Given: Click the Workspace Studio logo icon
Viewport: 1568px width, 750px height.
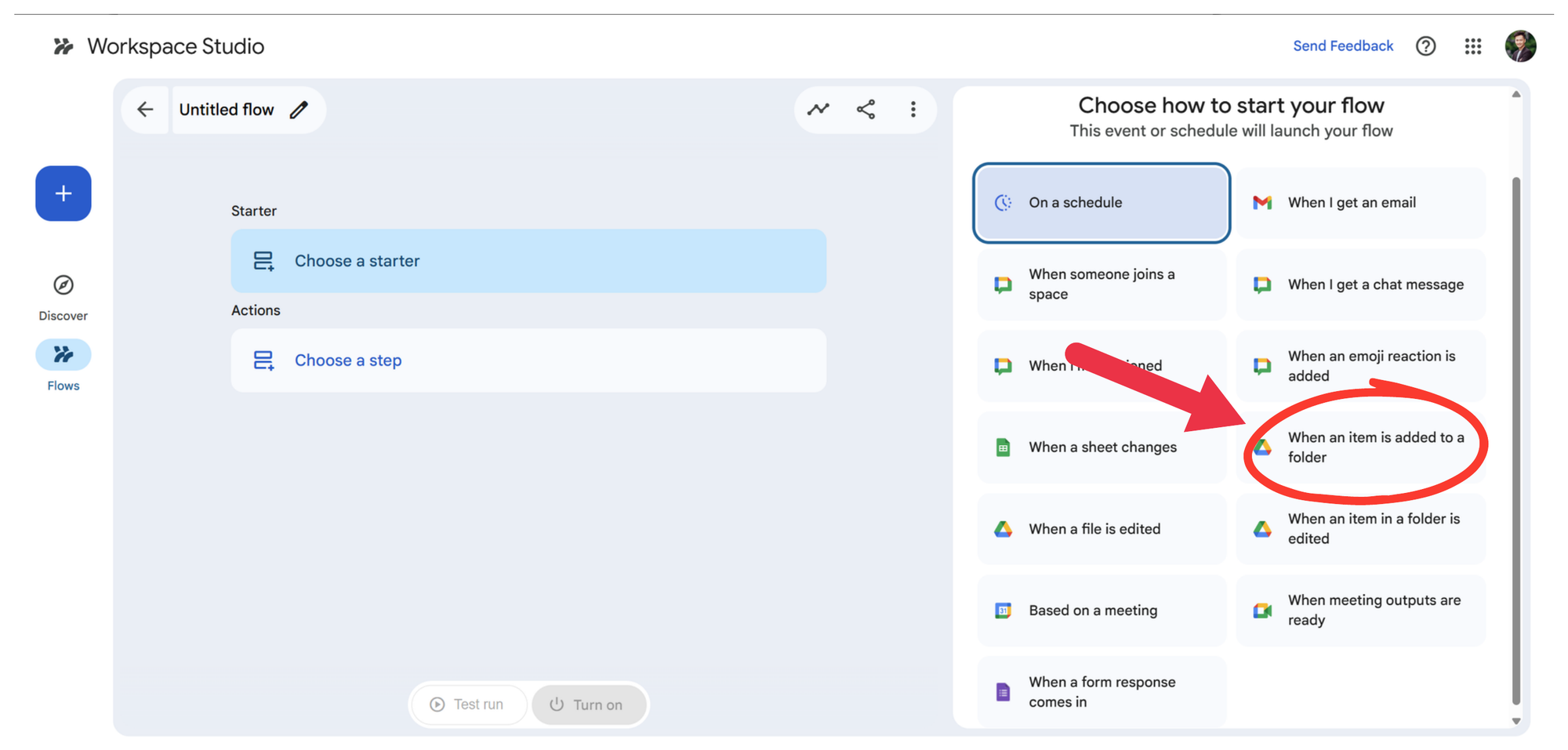Looking at the screenshot, I should (x=64, y=46).
